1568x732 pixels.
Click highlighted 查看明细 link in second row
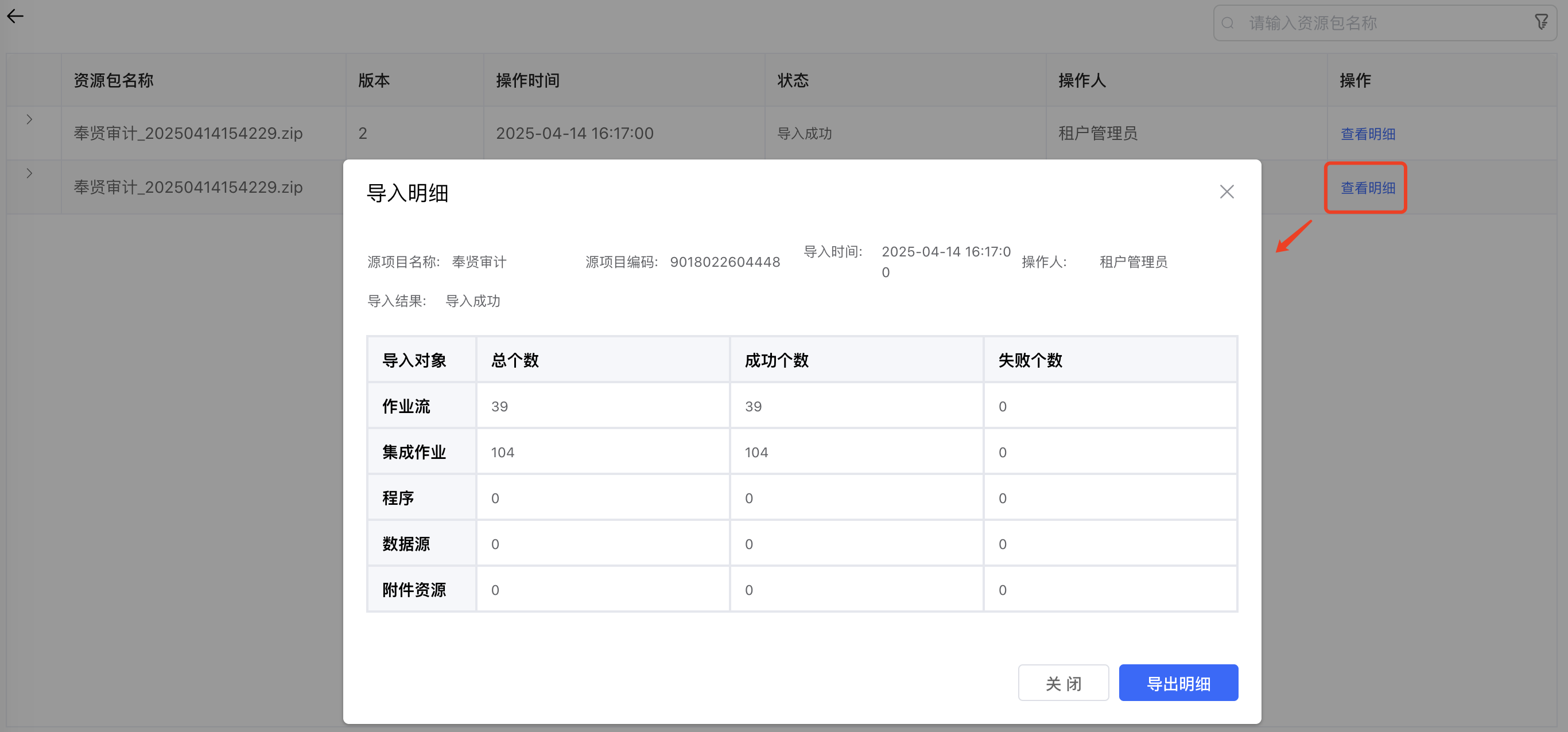pyautogui.click(x=1367, y=188)
